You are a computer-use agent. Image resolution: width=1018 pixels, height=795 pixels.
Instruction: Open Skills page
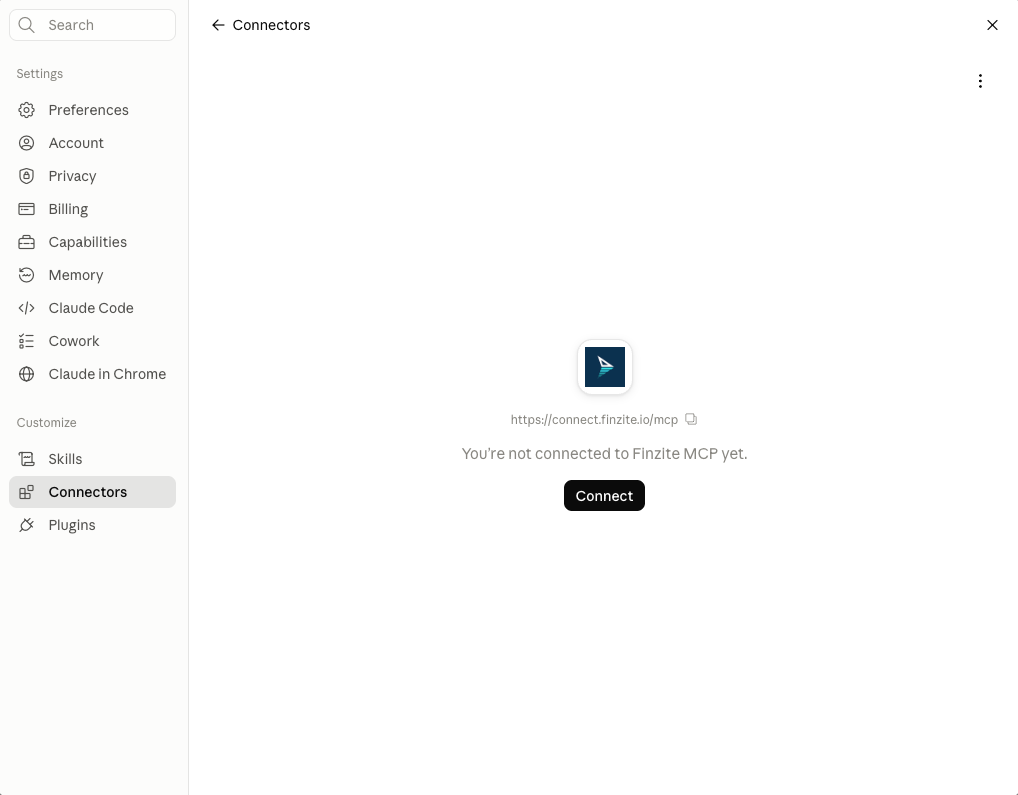pos(92,459)
